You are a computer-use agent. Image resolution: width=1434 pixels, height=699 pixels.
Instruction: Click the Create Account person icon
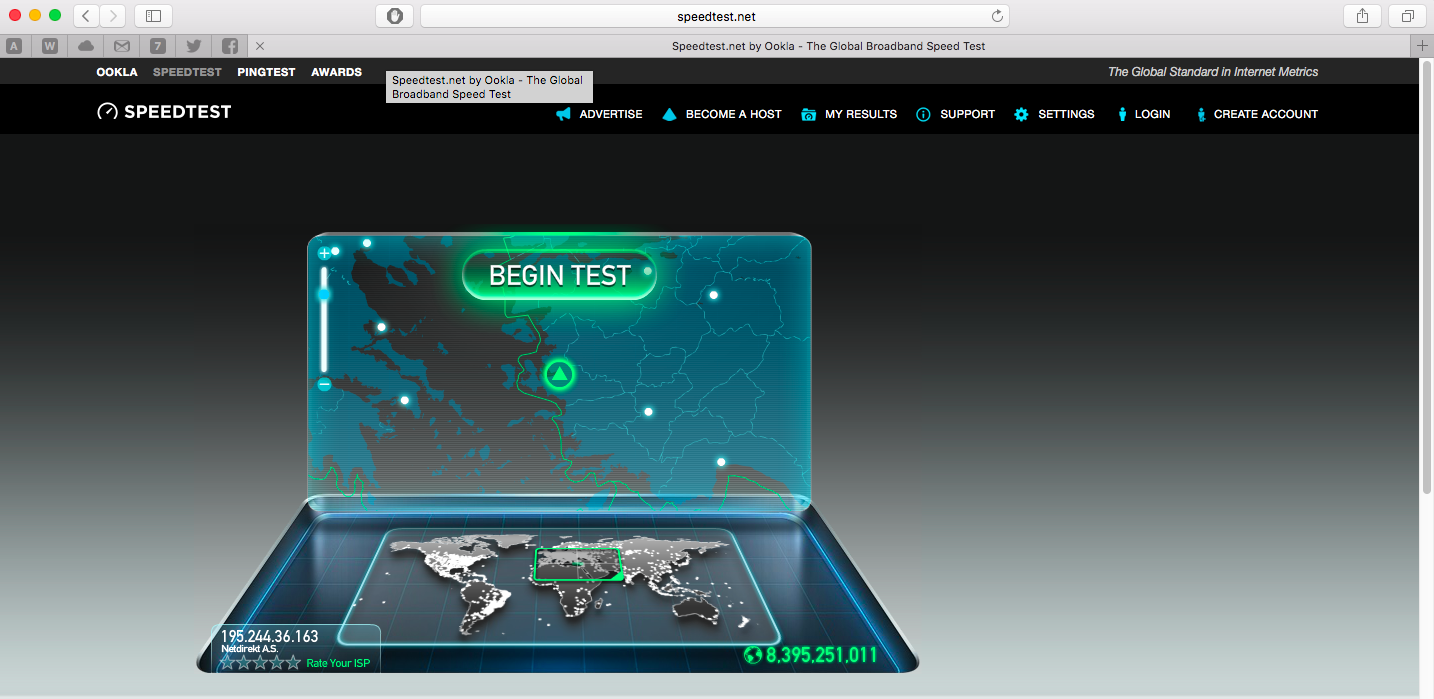[1201, 114]
